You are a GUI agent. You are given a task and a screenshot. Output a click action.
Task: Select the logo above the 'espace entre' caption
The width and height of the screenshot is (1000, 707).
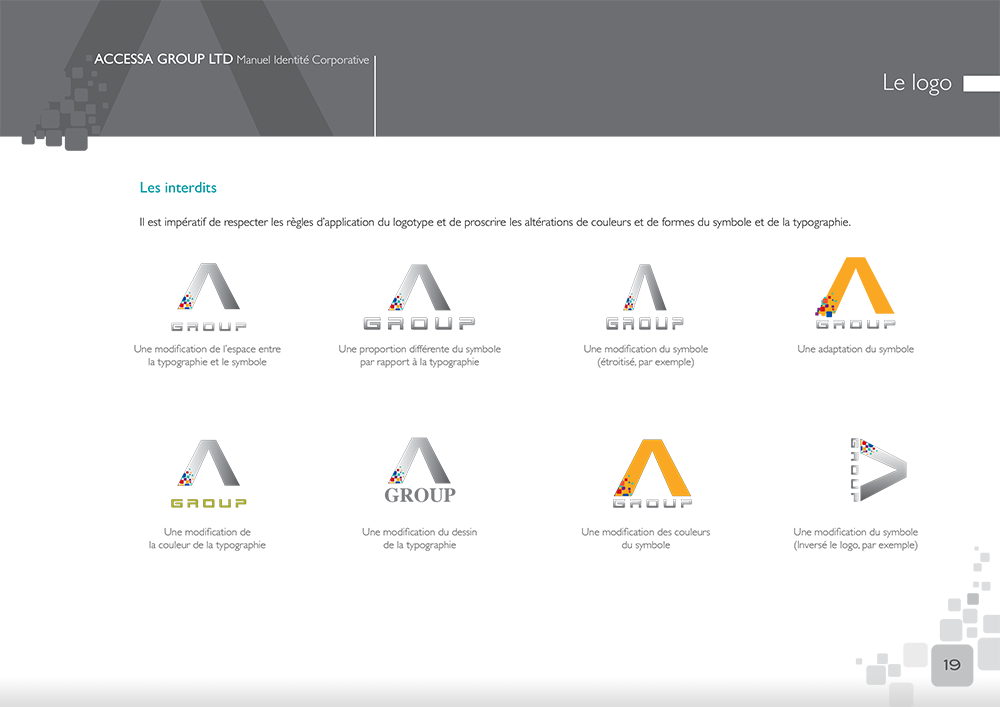[208, 297]
